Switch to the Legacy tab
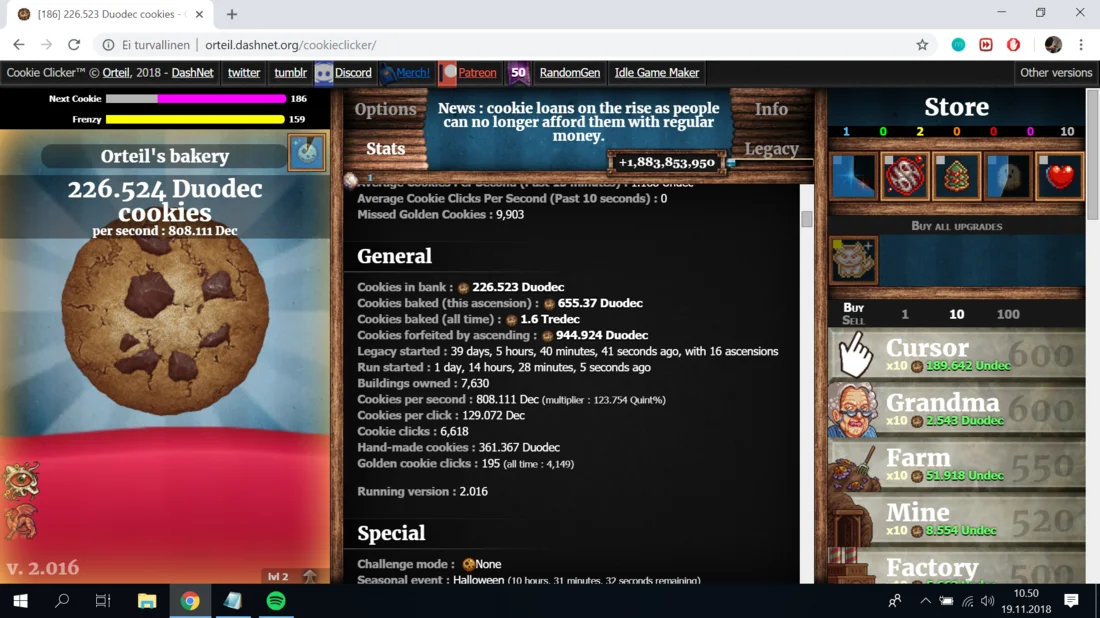1100x618 pixels. [771, 149]
